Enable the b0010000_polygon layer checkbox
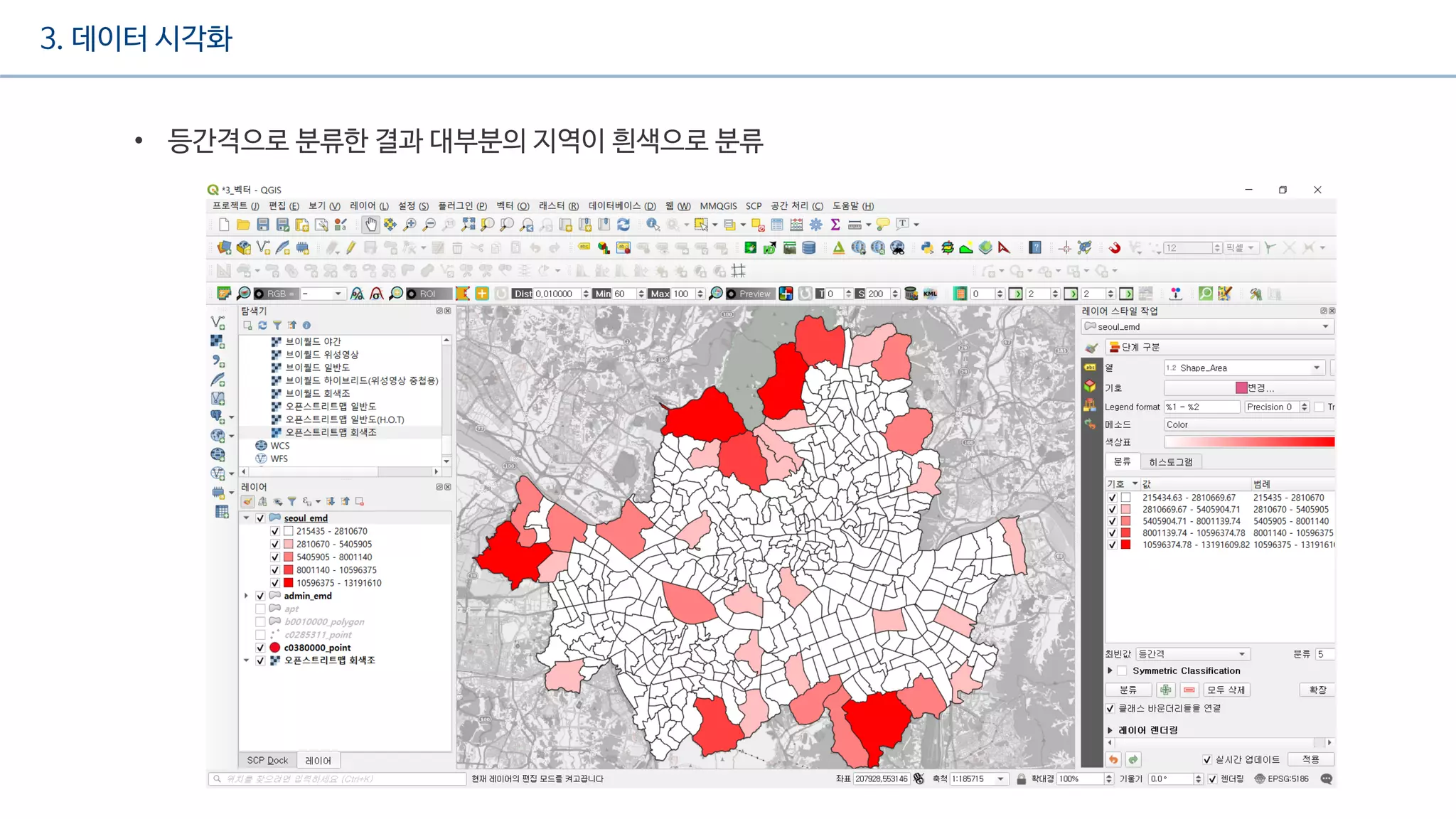 click(260, 622)
